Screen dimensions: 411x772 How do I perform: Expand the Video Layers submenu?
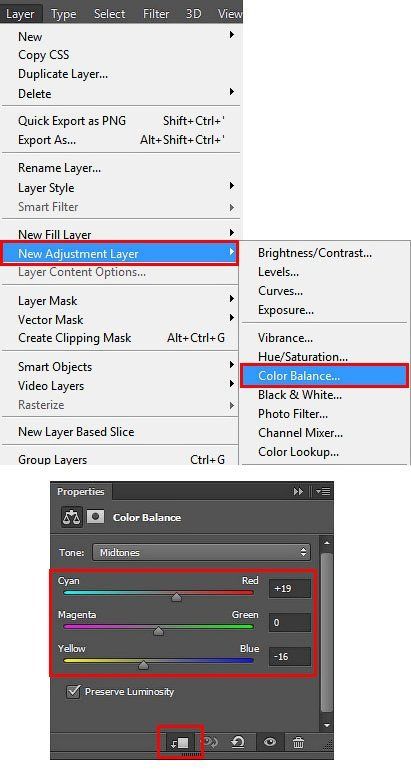pos(231,384)
